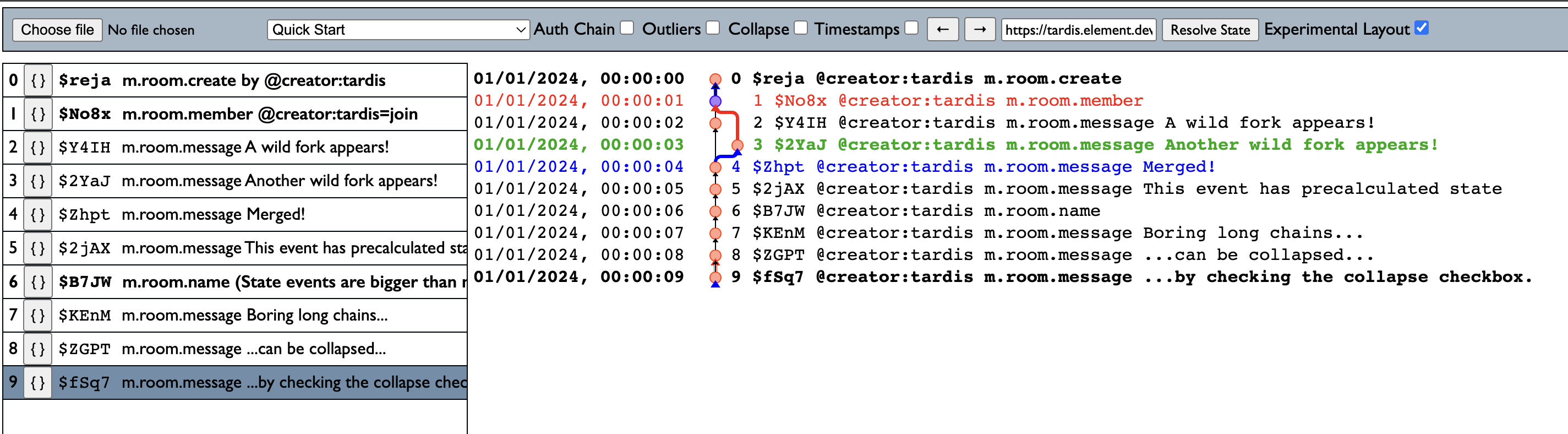Click the Choose file button
This screenshot has width=1568, height=434.
coord(57,29)
